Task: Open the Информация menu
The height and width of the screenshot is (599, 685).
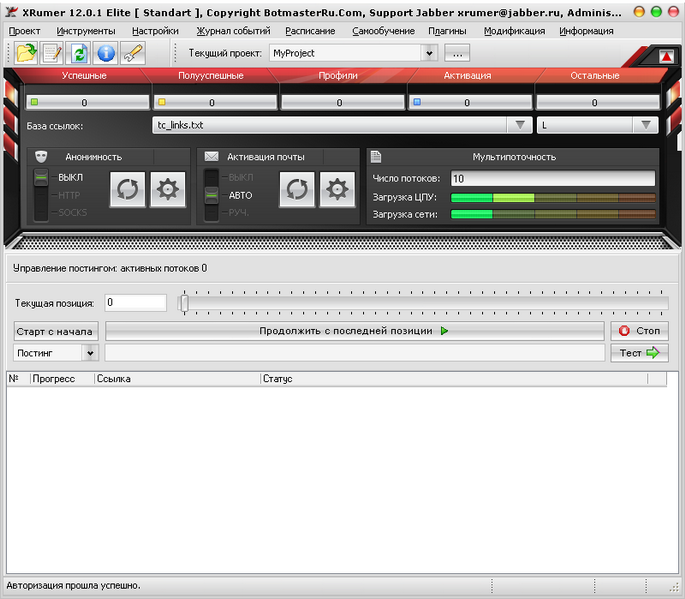Action: [586, 31]
